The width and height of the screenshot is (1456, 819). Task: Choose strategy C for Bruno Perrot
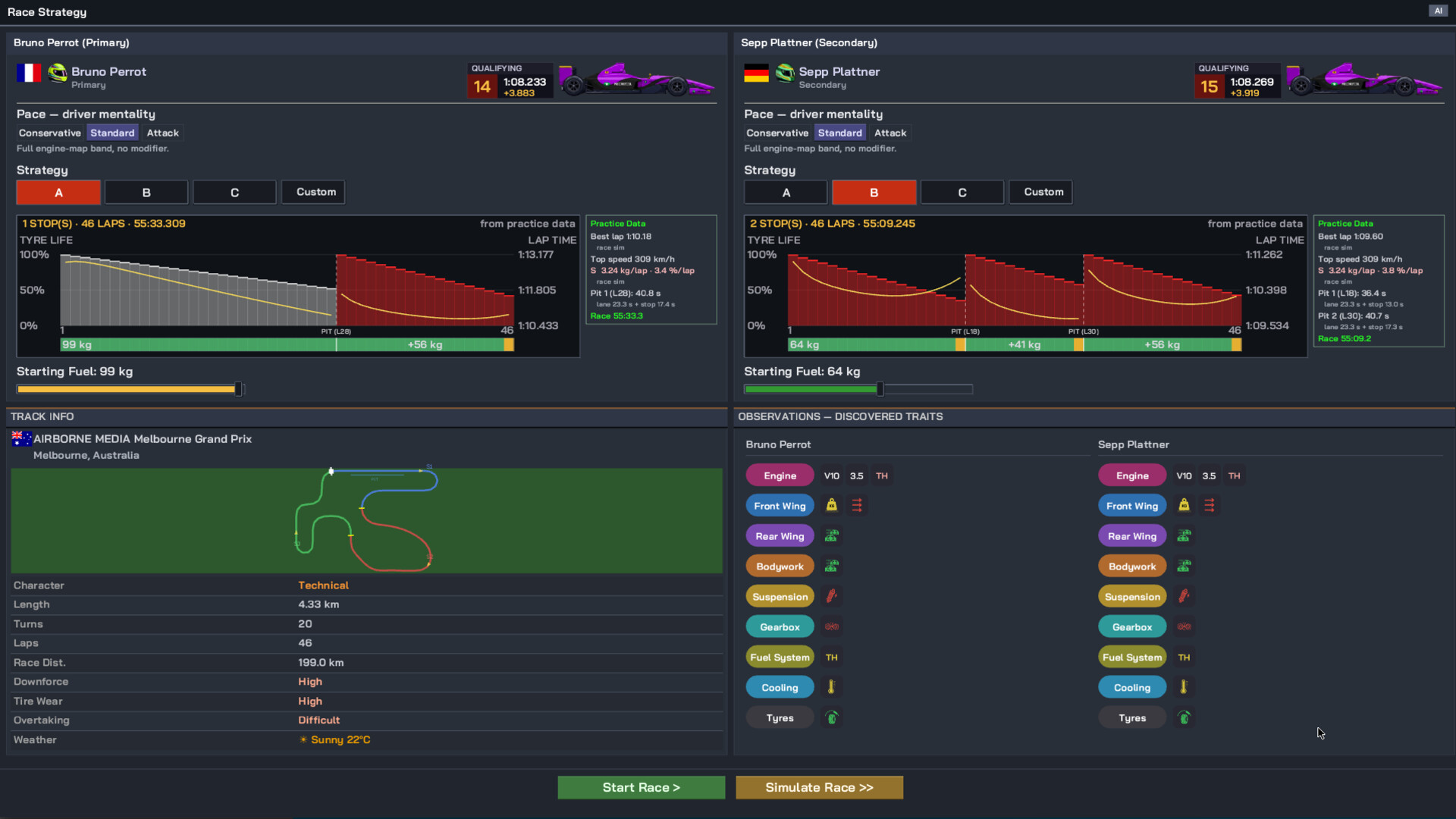pos(234,193)
